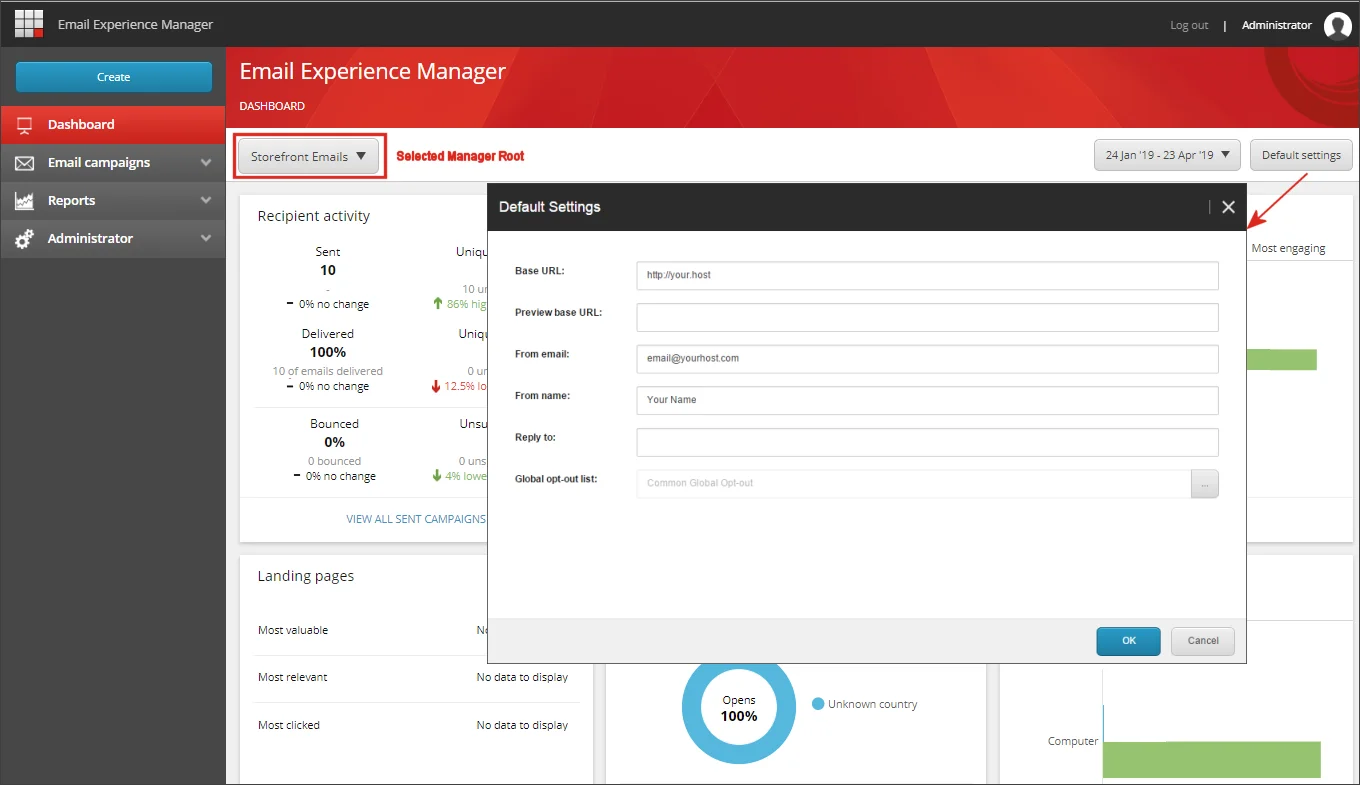This screenshot has width=1360, height=785.
Task: Click the Most engaging tab label
Action: click(1288, 248)
